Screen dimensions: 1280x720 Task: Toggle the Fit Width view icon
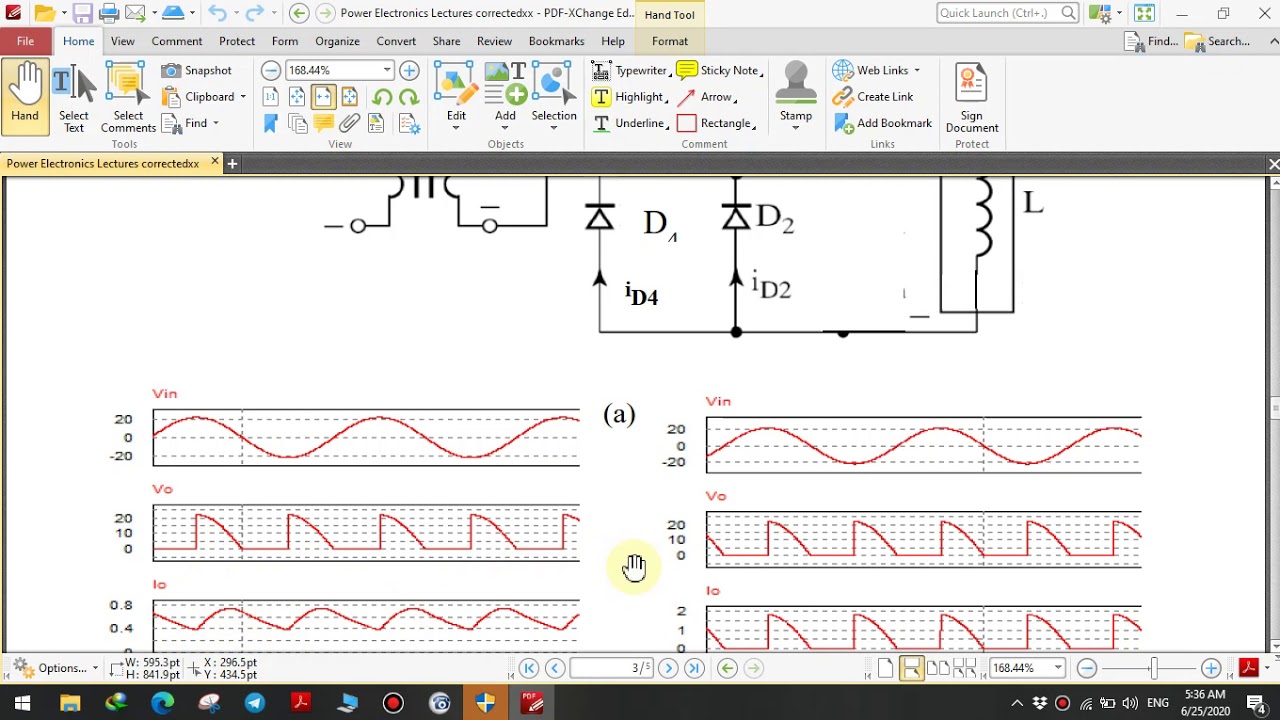(323, 97)
